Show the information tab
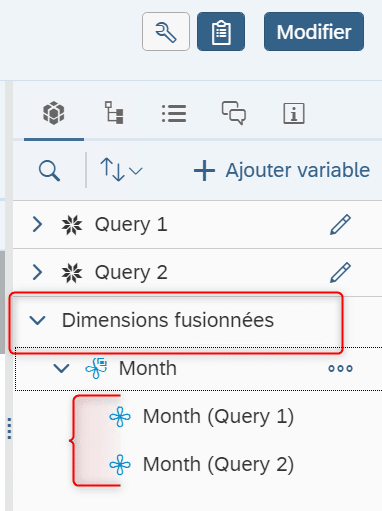This screenshot has width=382, height=511. pos(294,114)
